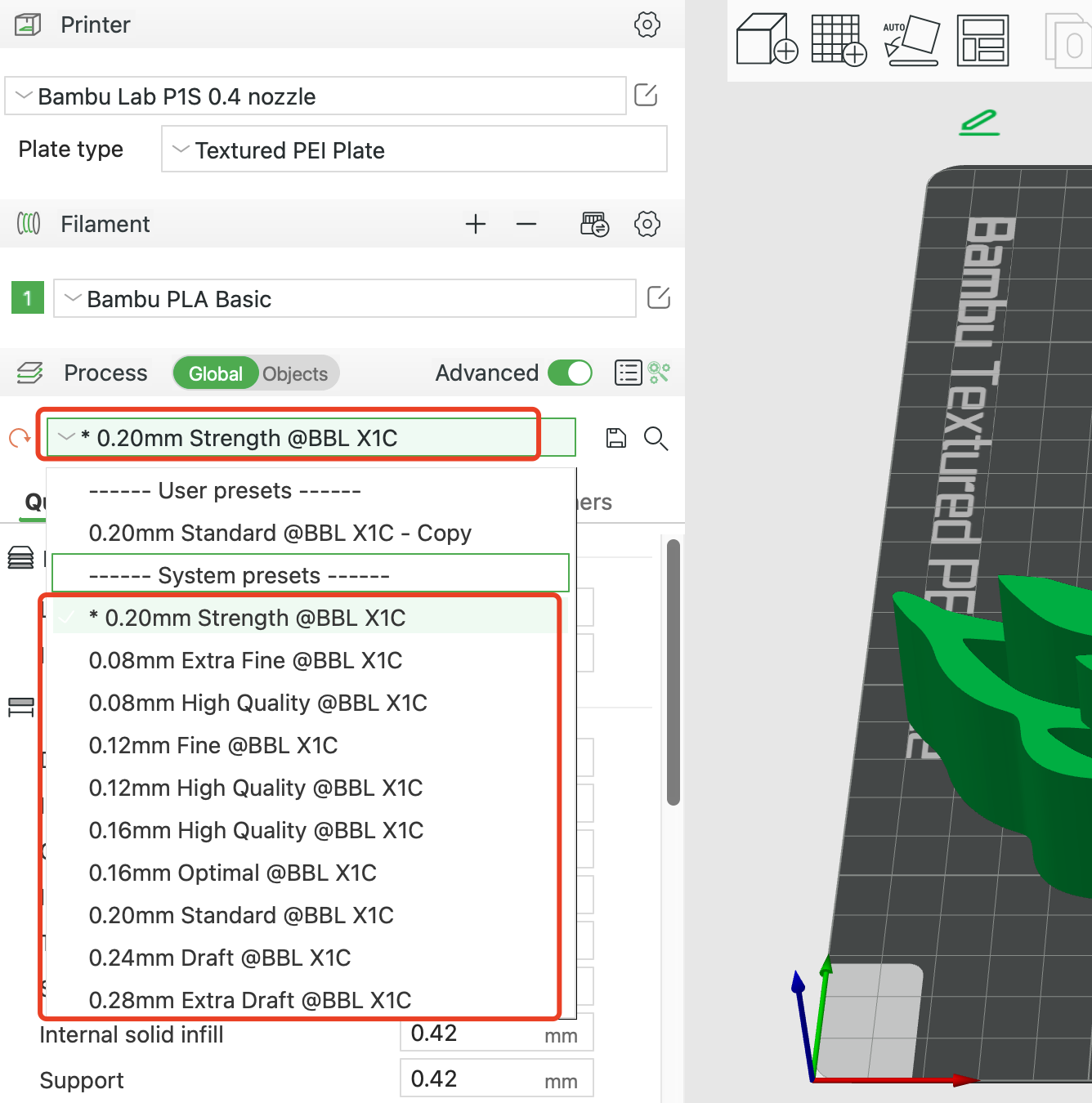Click the Filament spool section icon

click(x=29, y=224)
